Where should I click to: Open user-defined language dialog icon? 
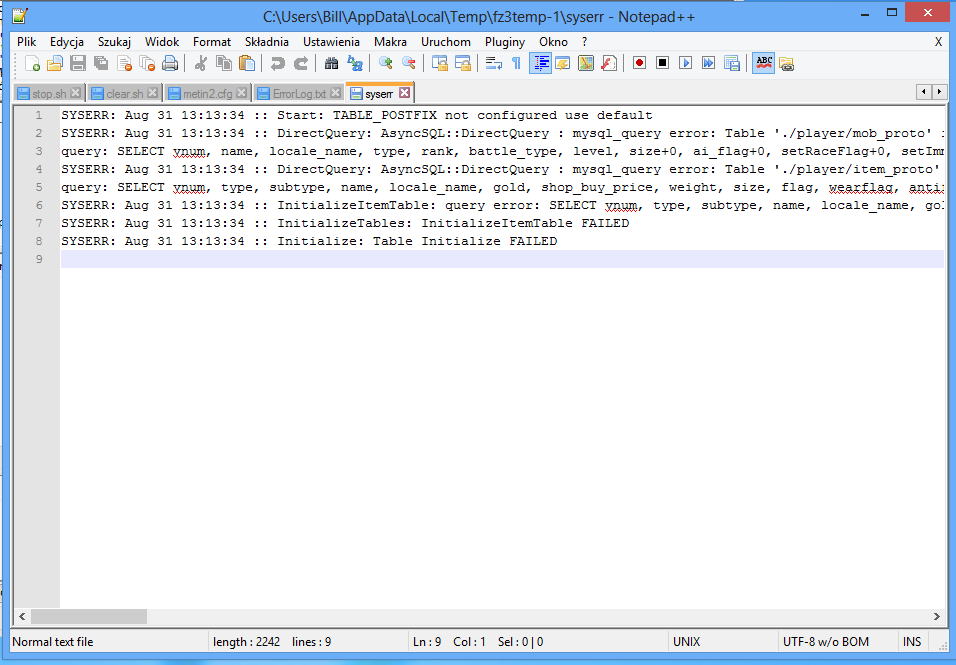563,63
